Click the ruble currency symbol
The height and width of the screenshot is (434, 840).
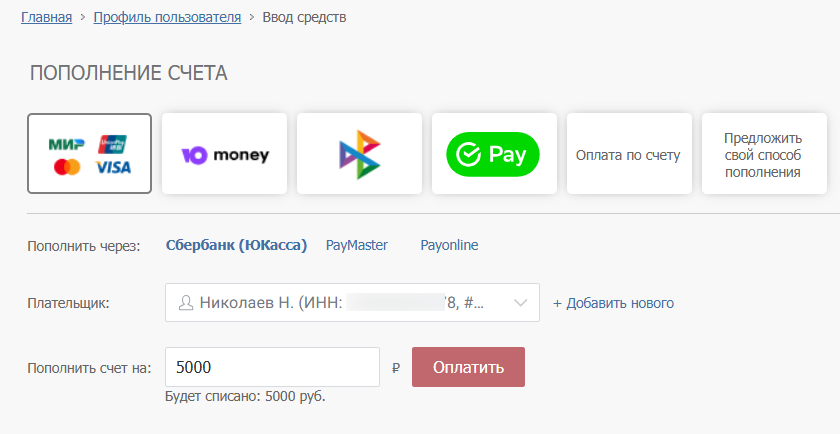(x=396, y=368)
